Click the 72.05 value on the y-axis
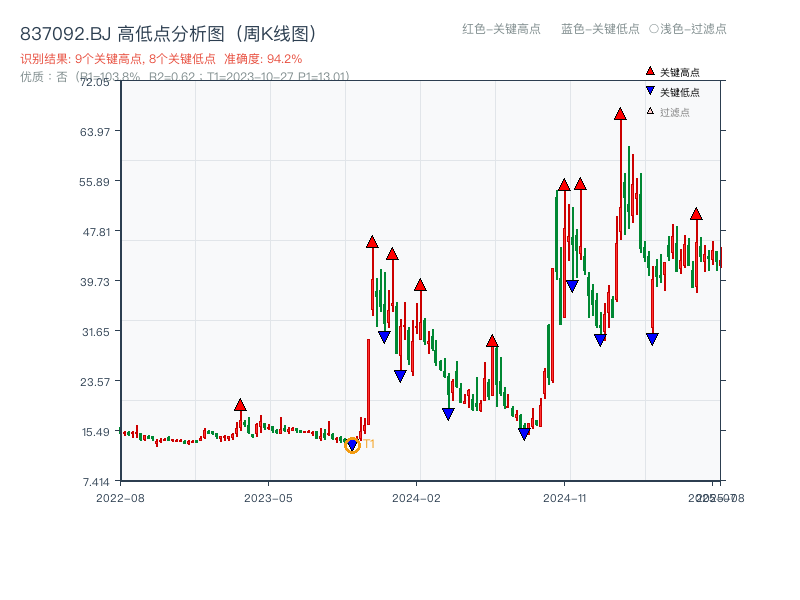 pos(97,84)
